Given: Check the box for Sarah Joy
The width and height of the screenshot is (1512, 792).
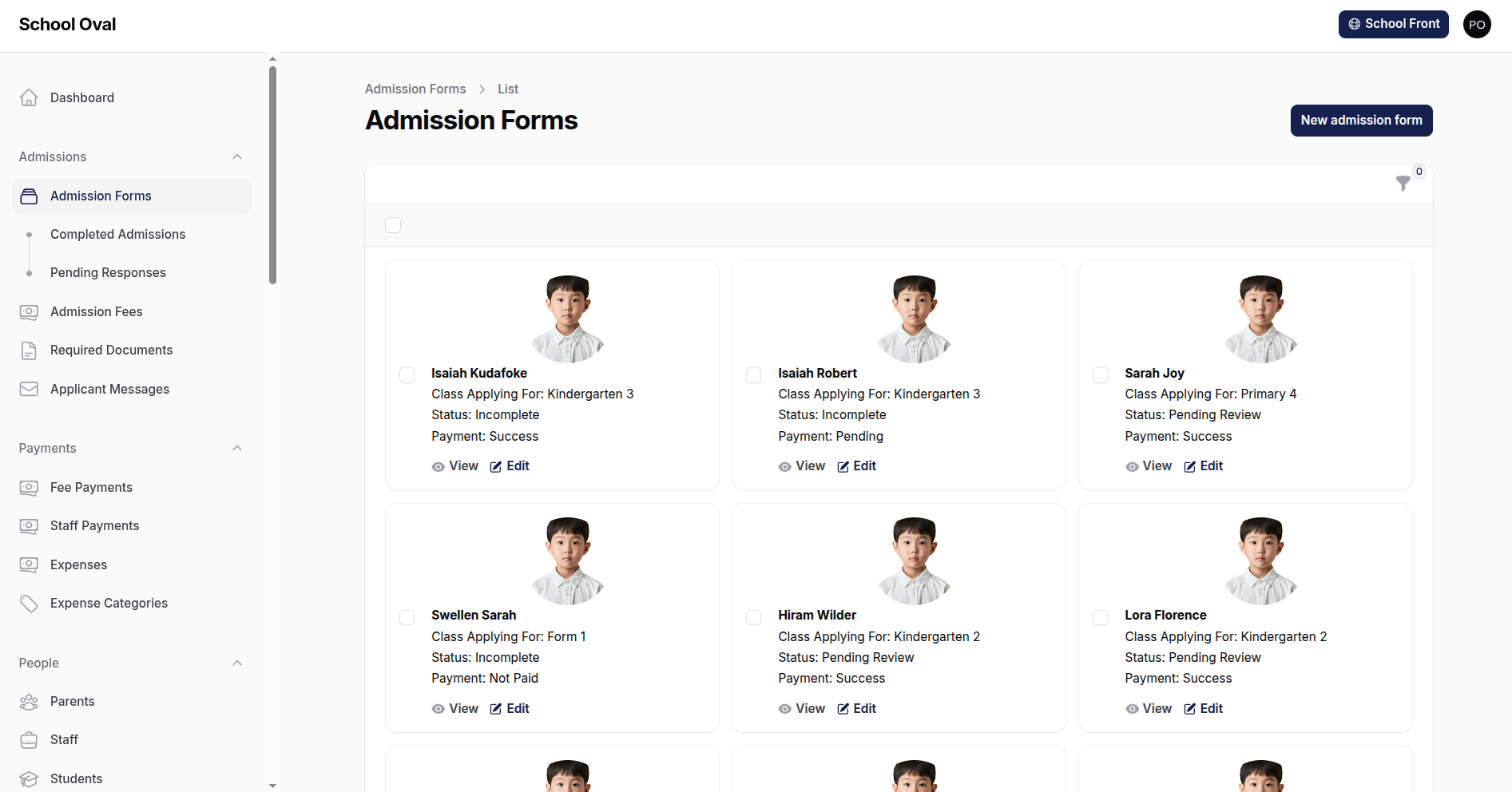Looking at the screenshot, I should click(x=1101, y=375).
